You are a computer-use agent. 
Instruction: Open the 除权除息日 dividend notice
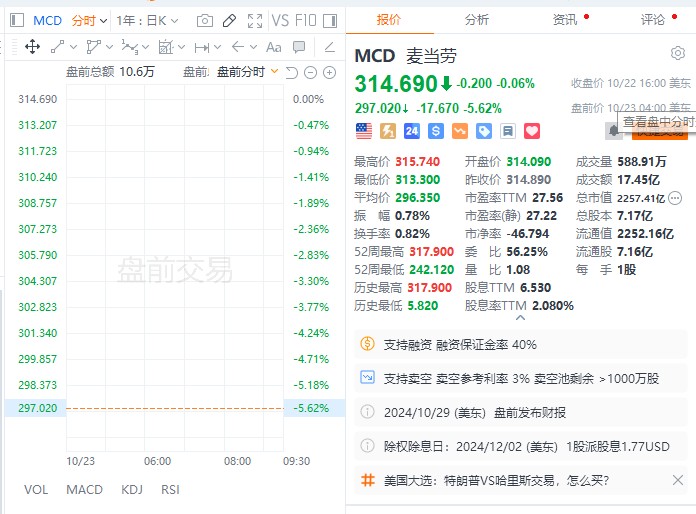pyautogui.click(x=521, y=446)
